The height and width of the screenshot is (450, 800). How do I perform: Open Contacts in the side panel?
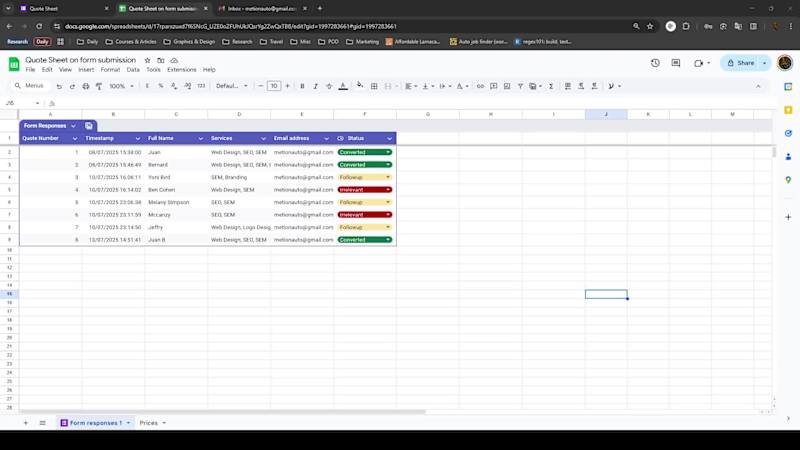coord(788,157)
